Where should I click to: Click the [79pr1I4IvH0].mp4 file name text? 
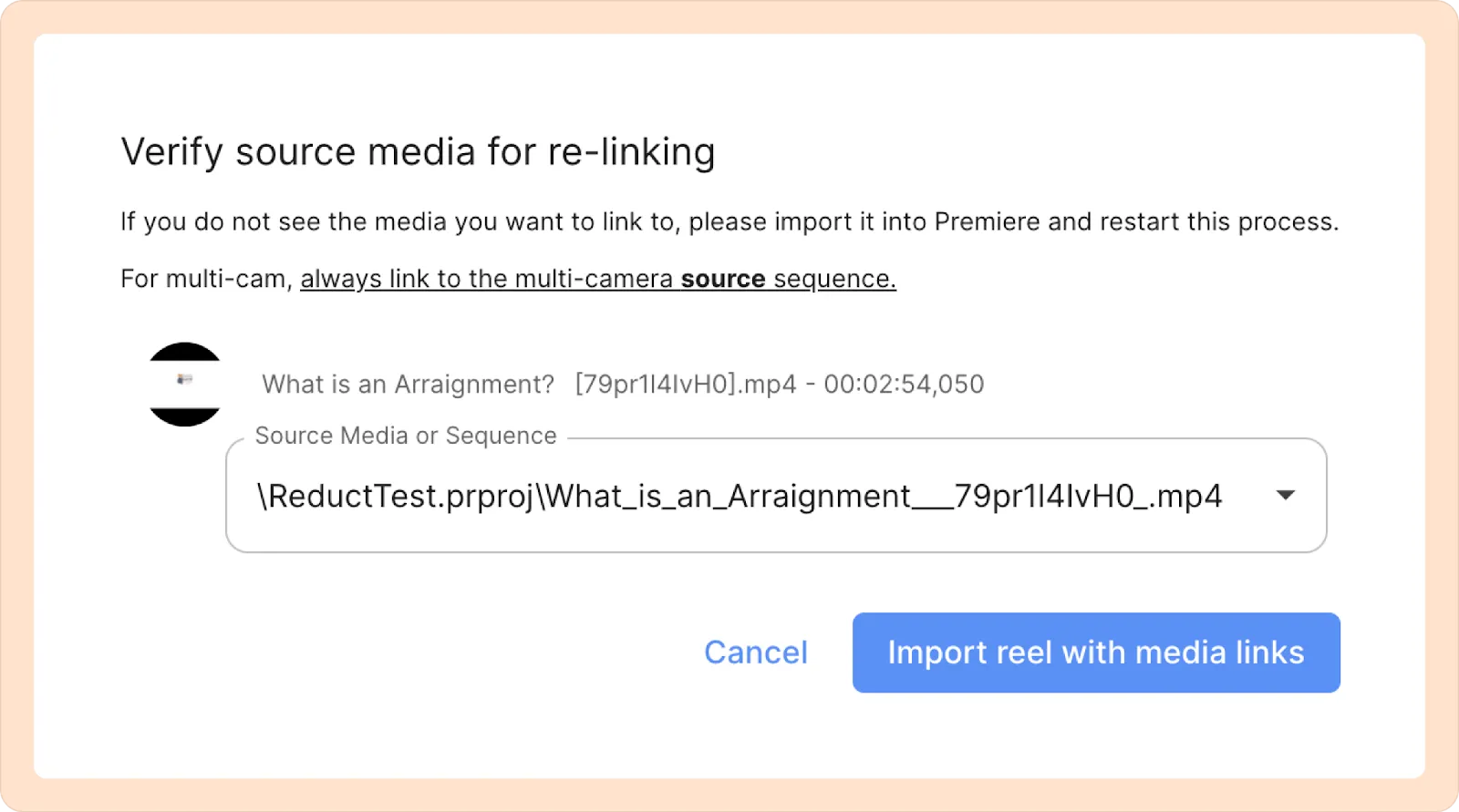coord(685,385)
